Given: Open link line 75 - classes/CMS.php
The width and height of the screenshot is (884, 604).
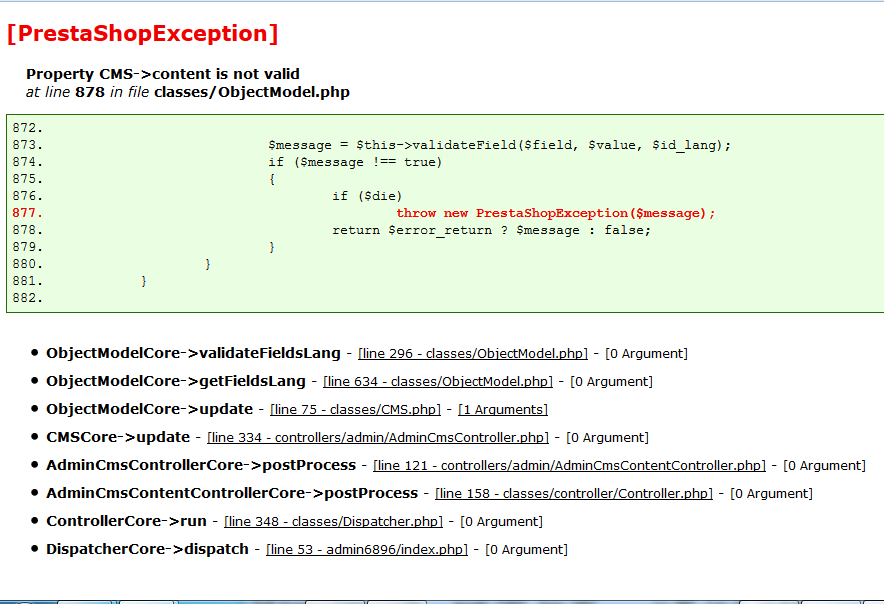Looking at the screenshot, I should tap(355, 409).
